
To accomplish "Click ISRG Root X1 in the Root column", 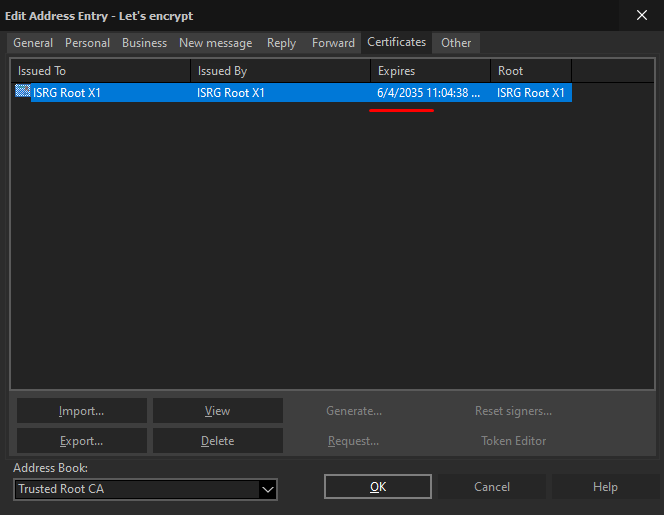I will [x=531, y=93].
